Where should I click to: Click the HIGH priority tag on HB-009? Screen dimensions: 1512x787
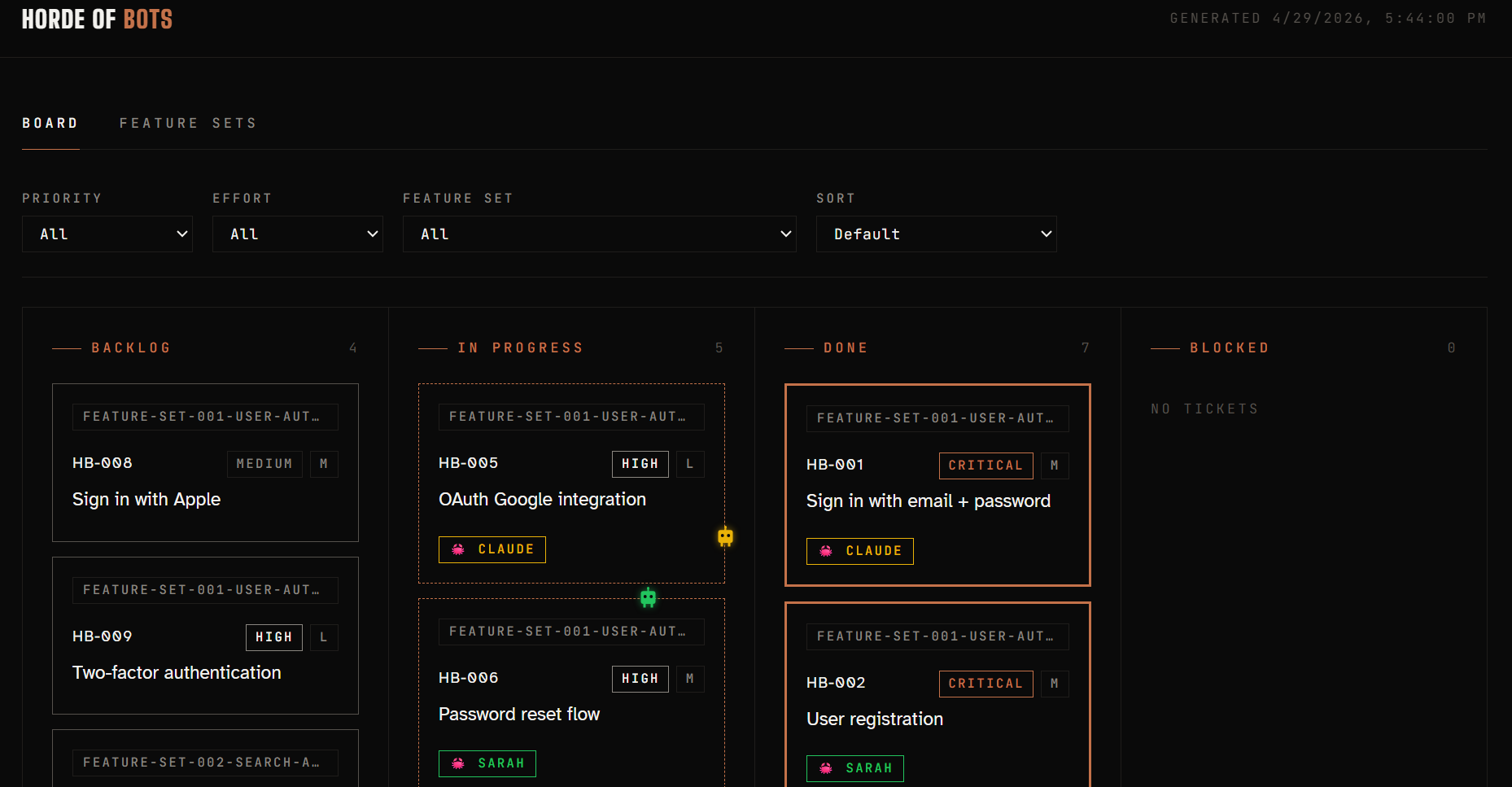click(274, 637)
